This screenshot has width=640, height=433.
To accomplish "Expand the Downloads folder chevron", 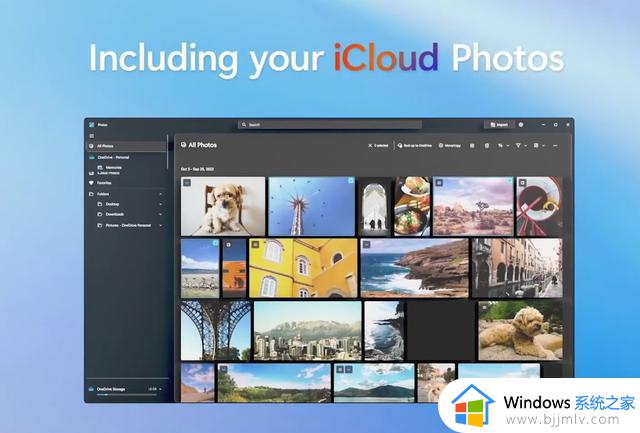I will coord(160,214).
